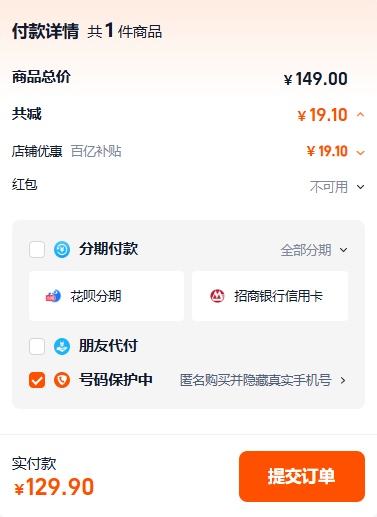Click the friend pay blue icon
The image size is (377, 517).
click(x=62, y=346)
